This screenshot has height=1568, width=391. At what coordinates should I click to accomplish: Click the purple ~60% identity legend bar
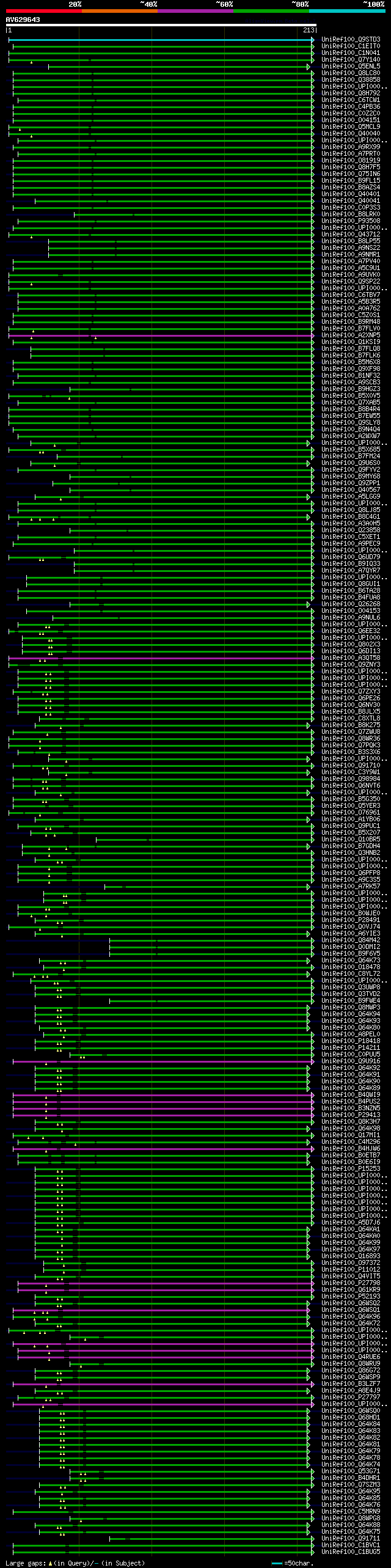point(195,11)
